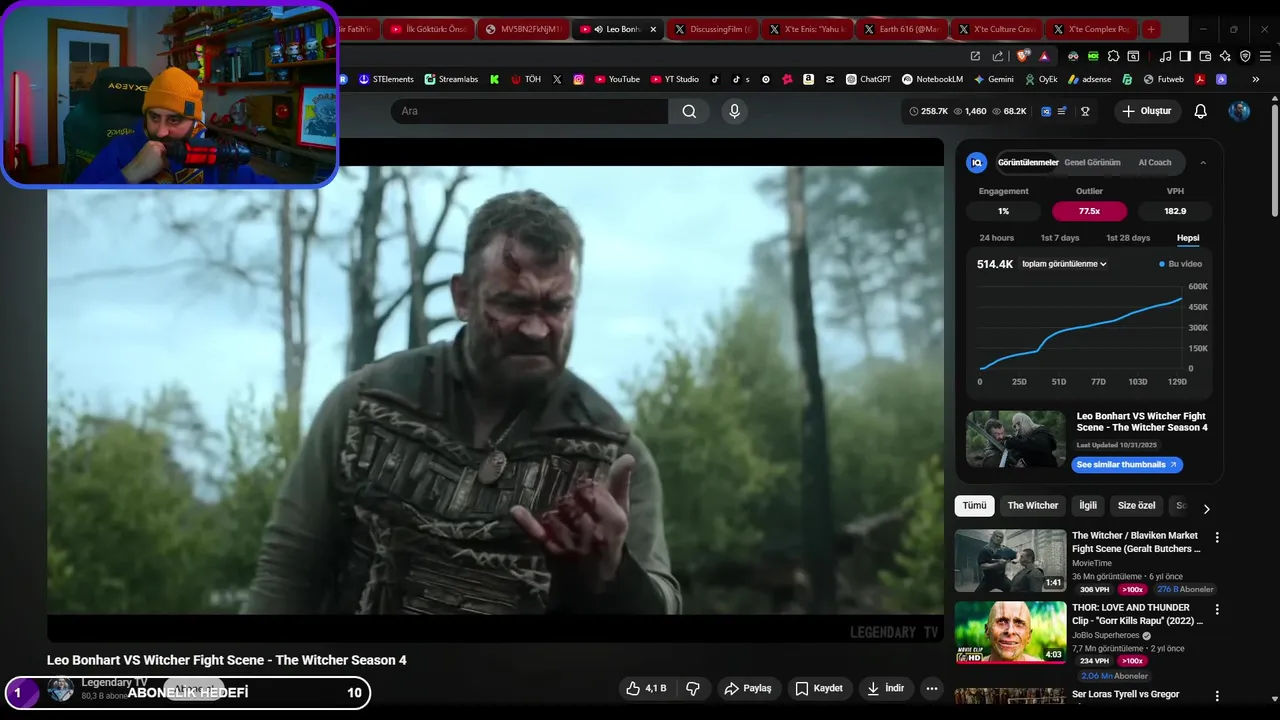The image size is (1280, 720).
Task: Open Gorr Kills Rapu video thumbnail
Action: (x=1010, y=632)
